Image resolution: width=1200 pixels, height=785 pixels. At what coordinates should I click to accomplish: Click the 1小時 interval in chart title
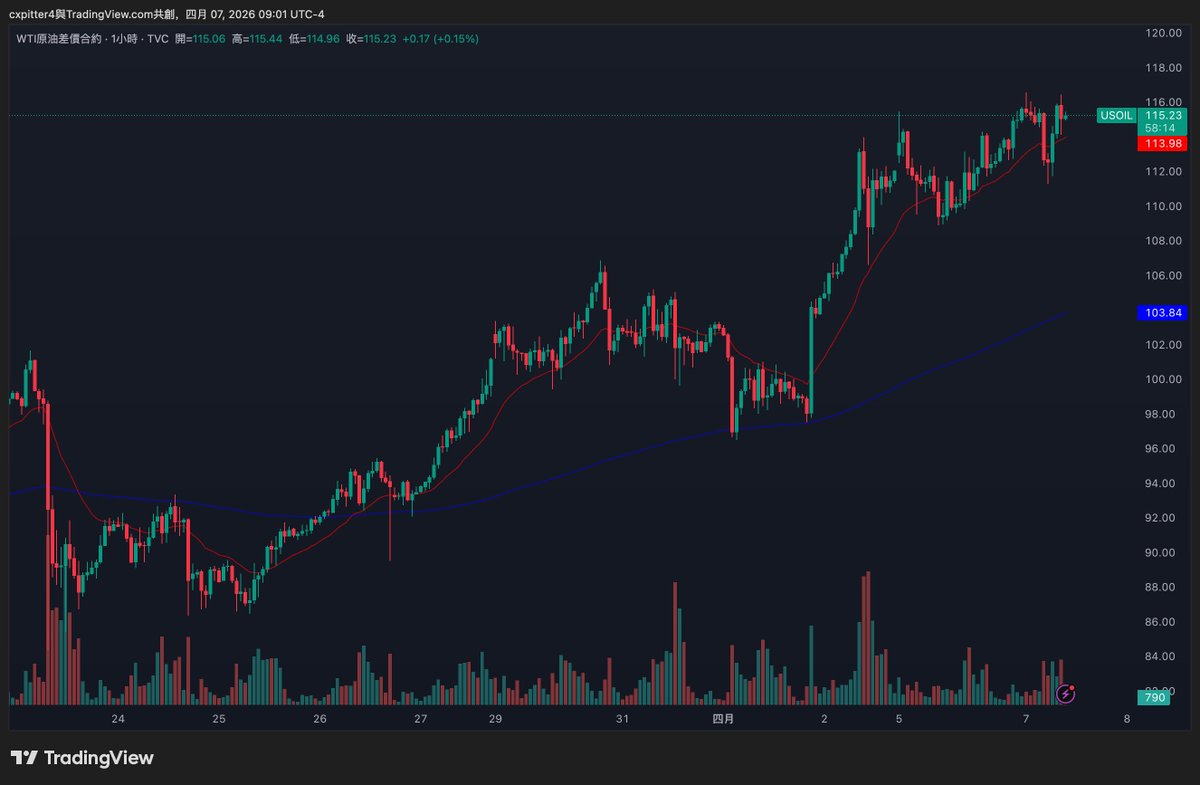(122, 39)
